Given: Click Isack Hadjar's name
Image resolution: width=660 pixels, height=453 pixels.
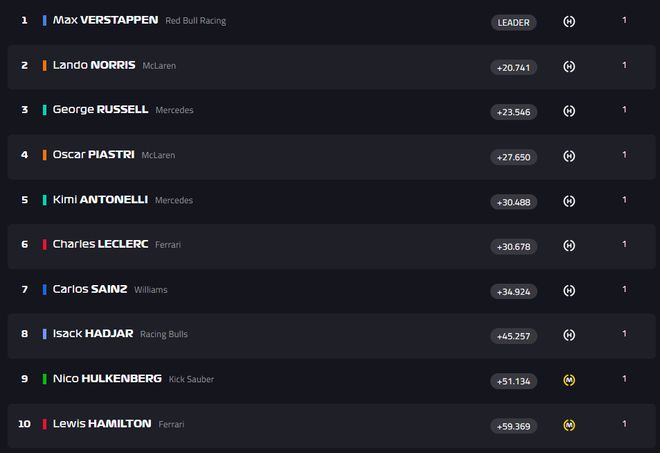Looking at the screenshot, I should (x=93, y=334).
